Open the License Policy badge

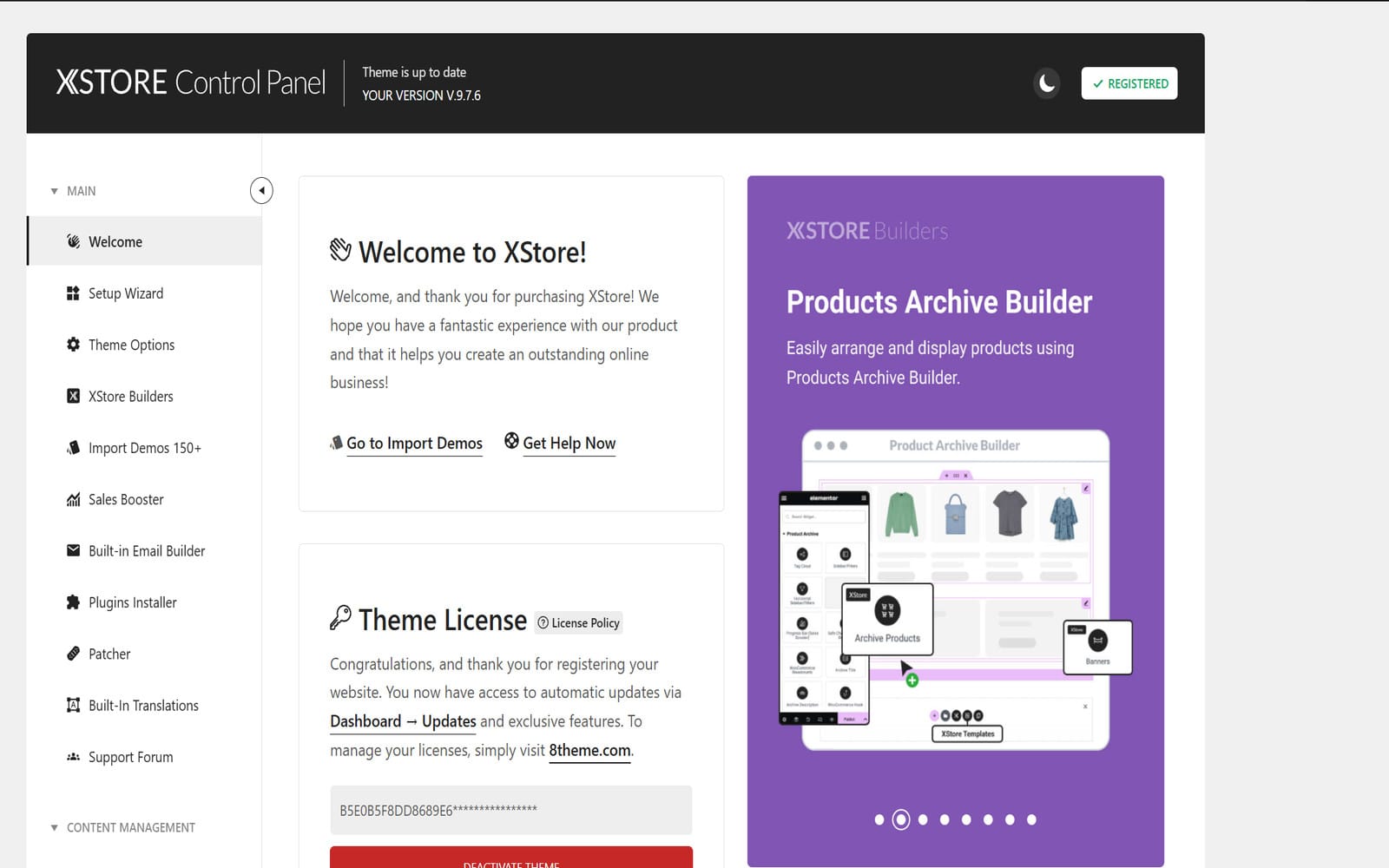coord(578,622)
